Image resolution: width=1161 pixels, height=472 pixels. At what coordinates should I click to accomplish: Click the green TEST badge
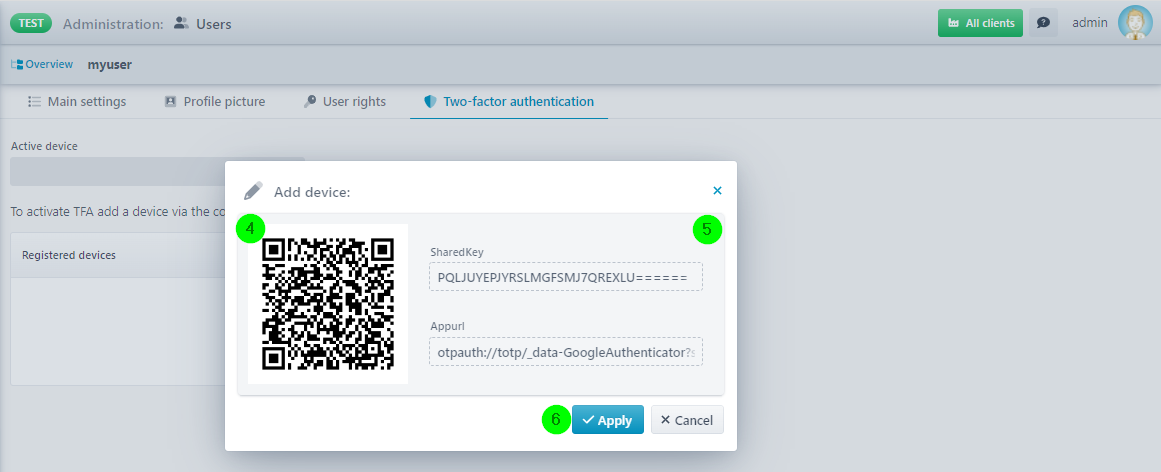pos(31,23)
